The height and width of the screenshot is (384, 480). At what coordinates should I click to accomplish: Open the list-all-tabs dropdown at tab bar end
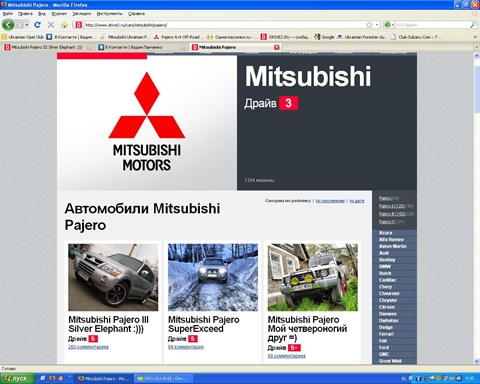(x=477, y=47)
